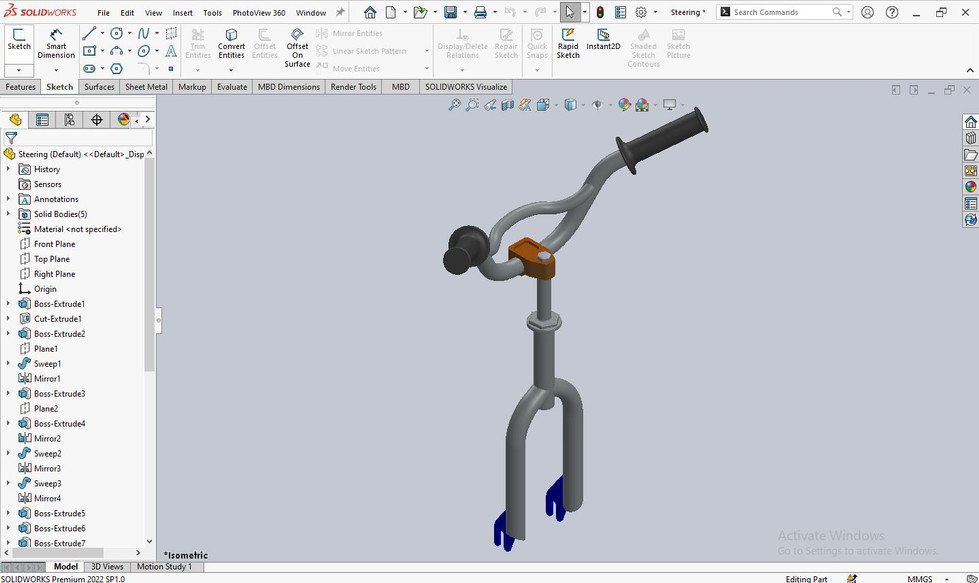Click the Section View icon

pyautogui.click(x=508, y=105)
